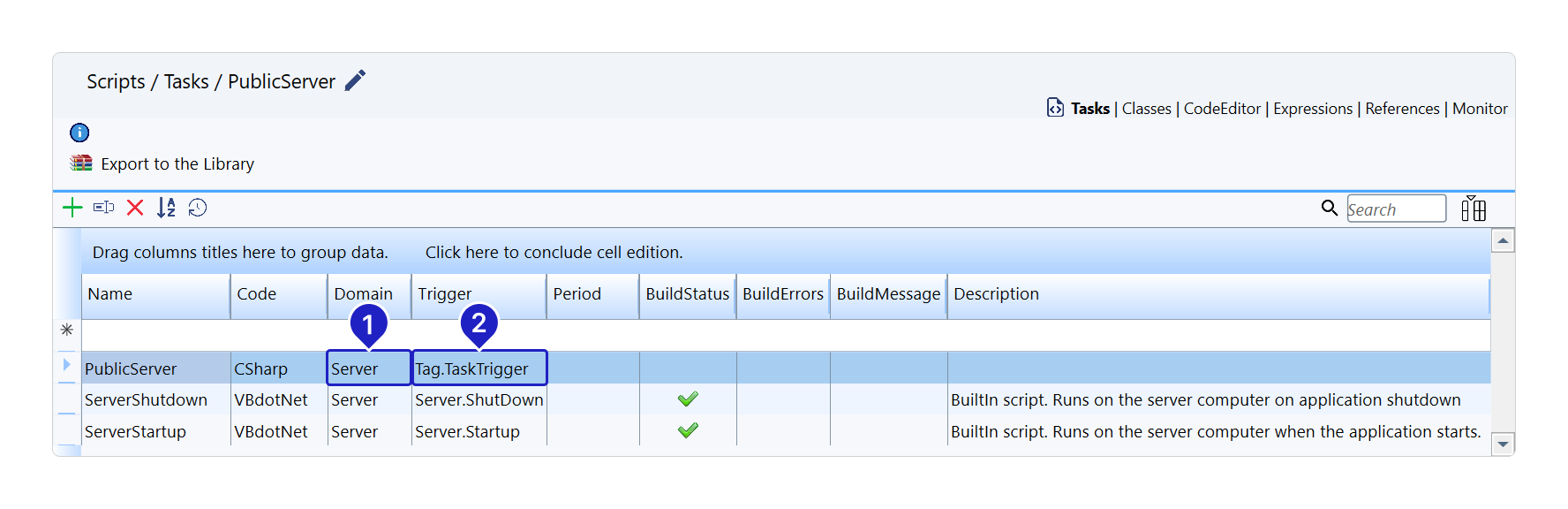
Task: Click the rename item toolbar icon
Action: [x=103, y=208]
